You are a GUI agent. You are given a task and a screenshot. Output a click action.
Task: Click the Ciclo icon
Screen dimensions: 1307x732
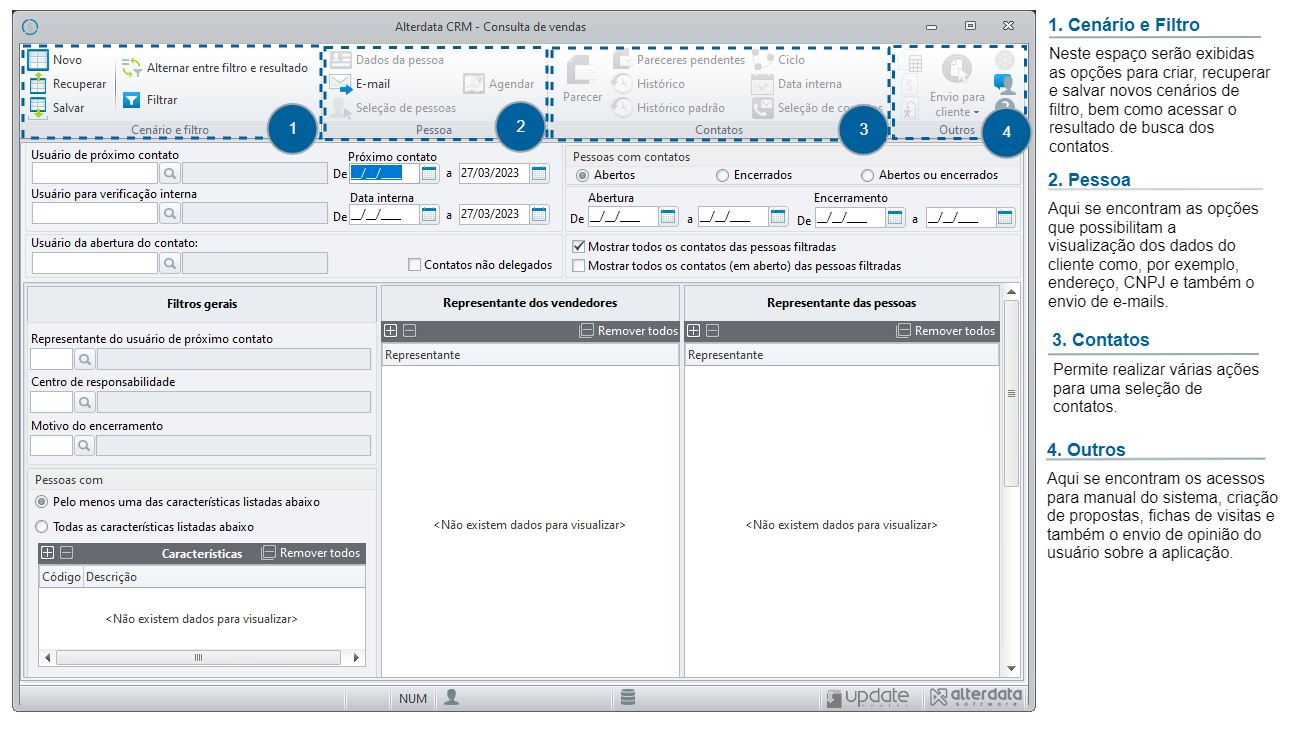click(x=763, y=60)
